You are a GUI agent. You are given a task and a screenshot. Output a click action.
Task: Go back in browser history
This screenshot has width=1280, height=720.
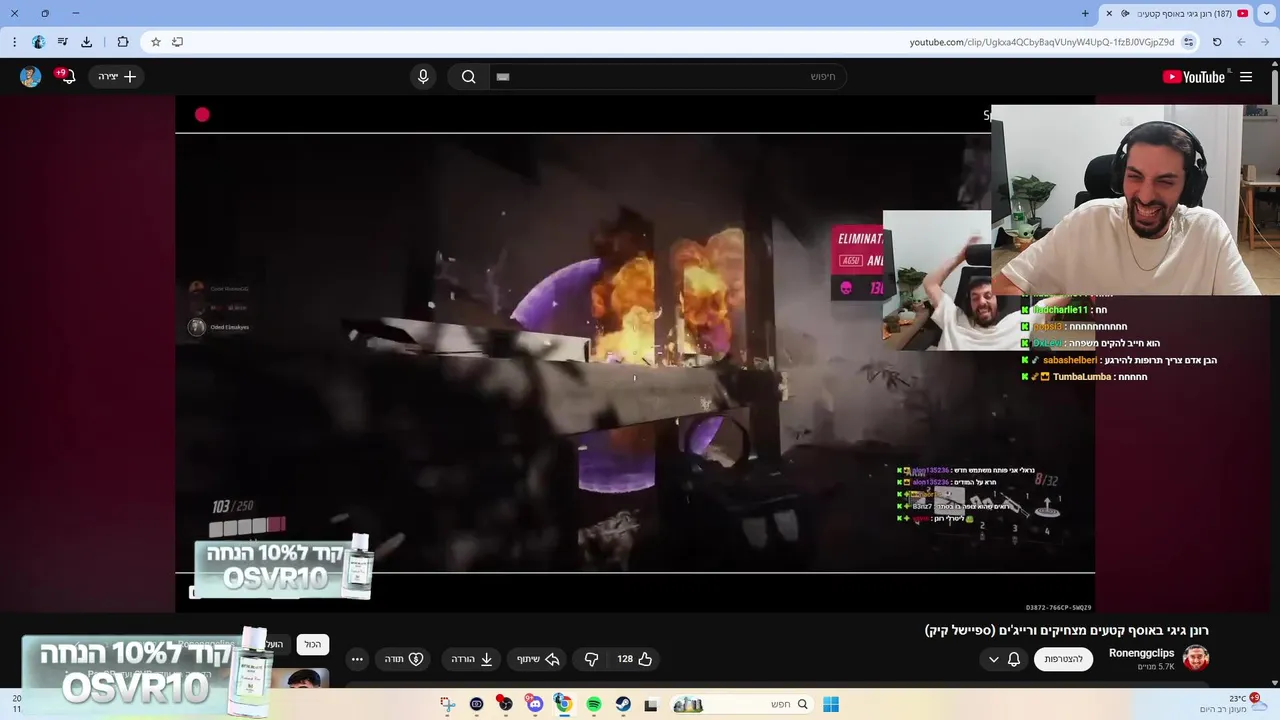click(1264, 42)
